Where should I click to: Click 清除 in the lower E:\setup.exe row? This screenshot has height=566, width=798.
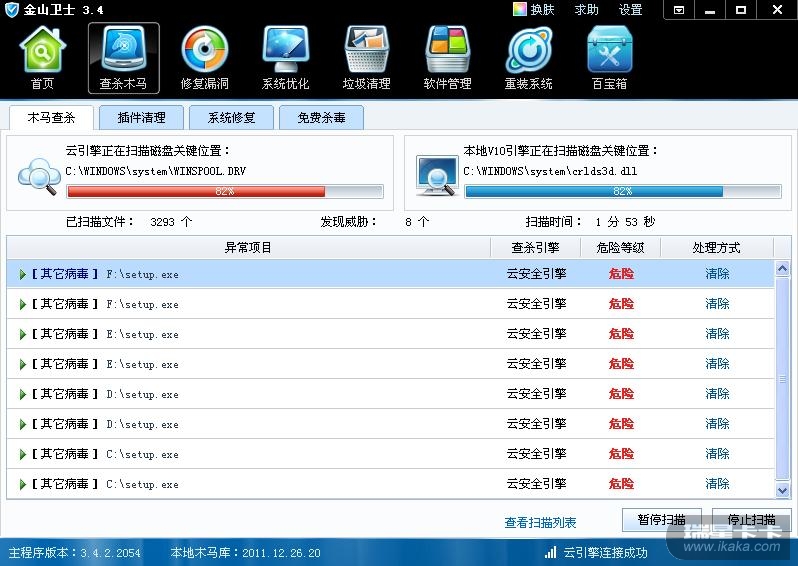(x=717, y=364)
